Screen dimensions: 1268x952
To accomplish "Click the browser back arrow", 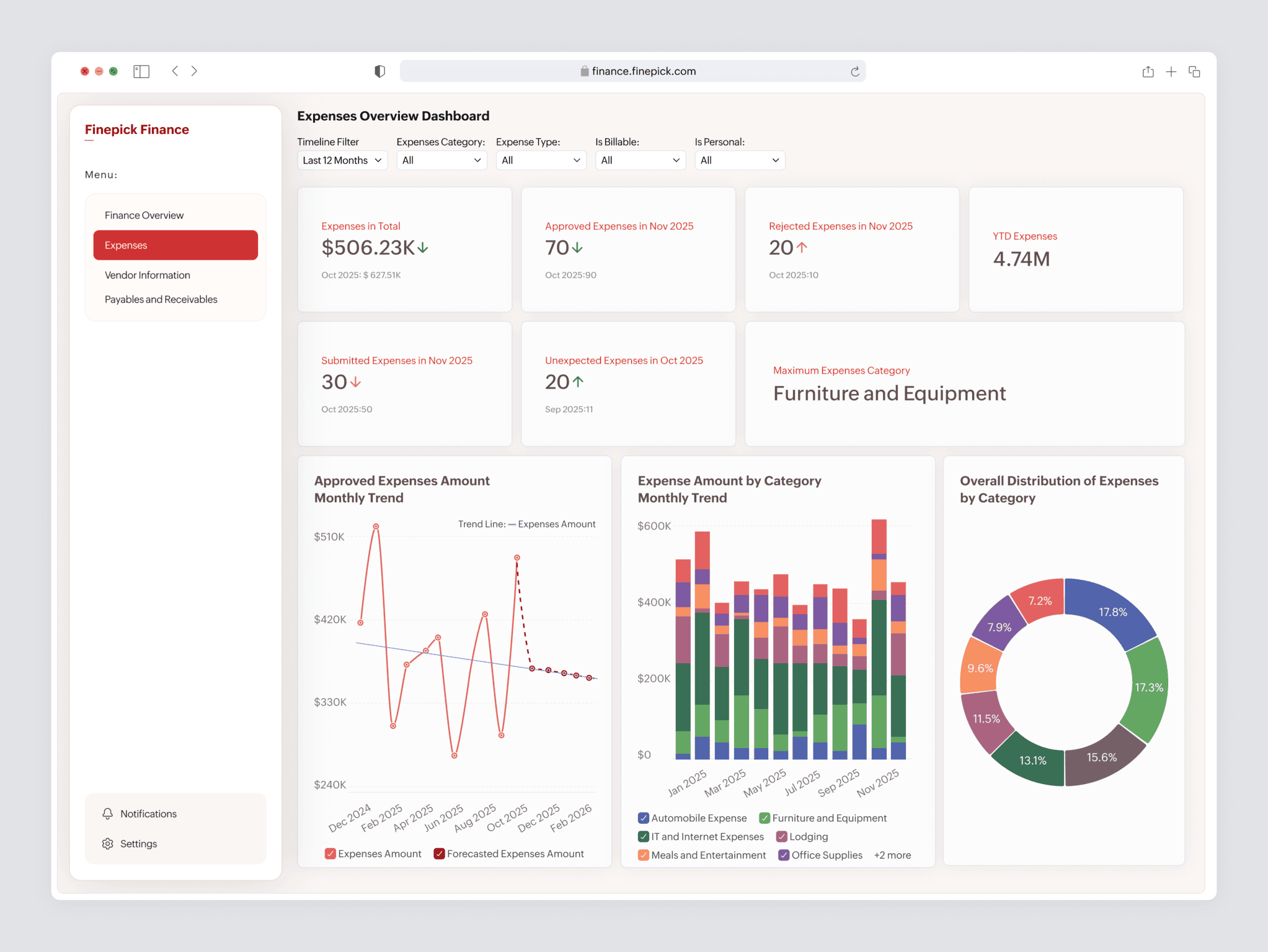I will (175, 71).
